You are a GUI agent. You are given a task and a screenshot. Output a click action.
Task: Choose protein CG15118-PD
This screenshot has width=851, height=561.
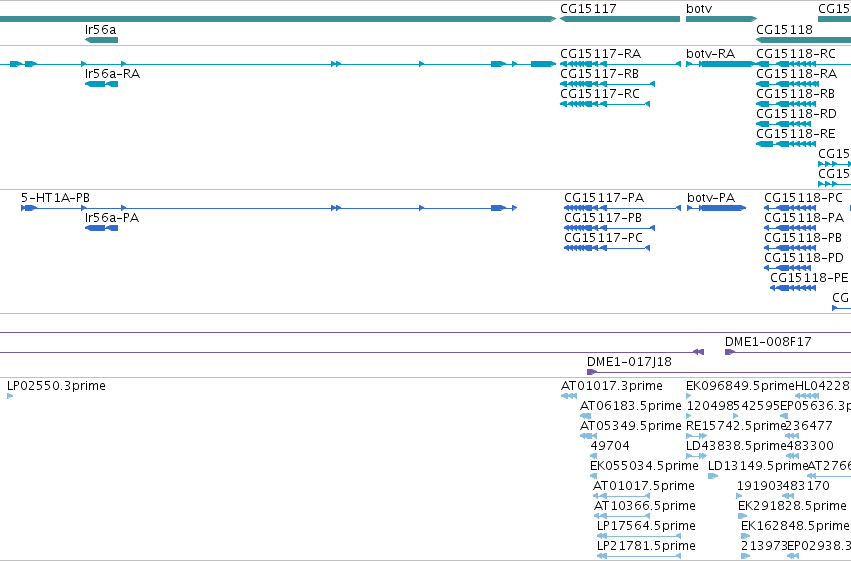coord(804,258)
